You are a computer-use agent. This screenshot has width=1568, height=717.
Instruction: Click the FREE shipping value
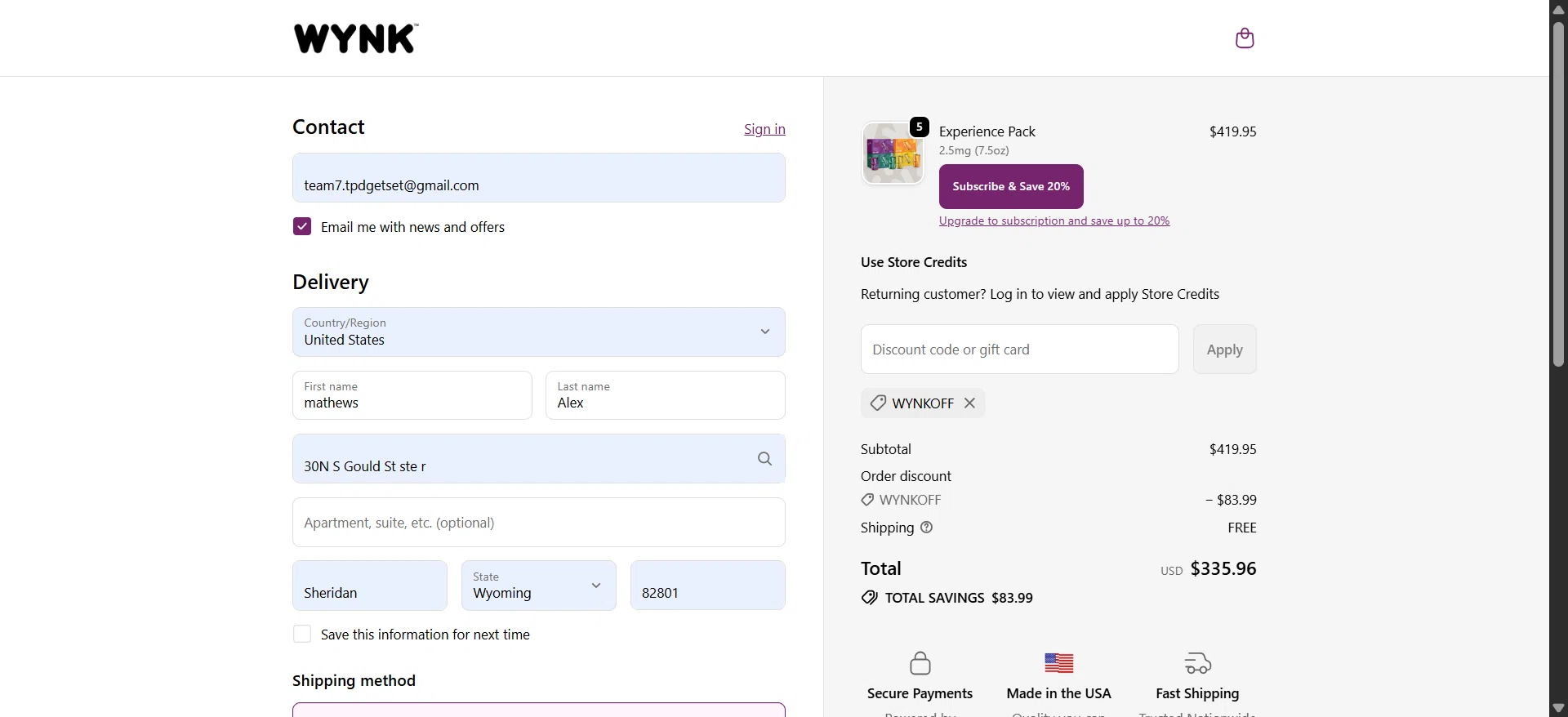(x=1241, y=528)
